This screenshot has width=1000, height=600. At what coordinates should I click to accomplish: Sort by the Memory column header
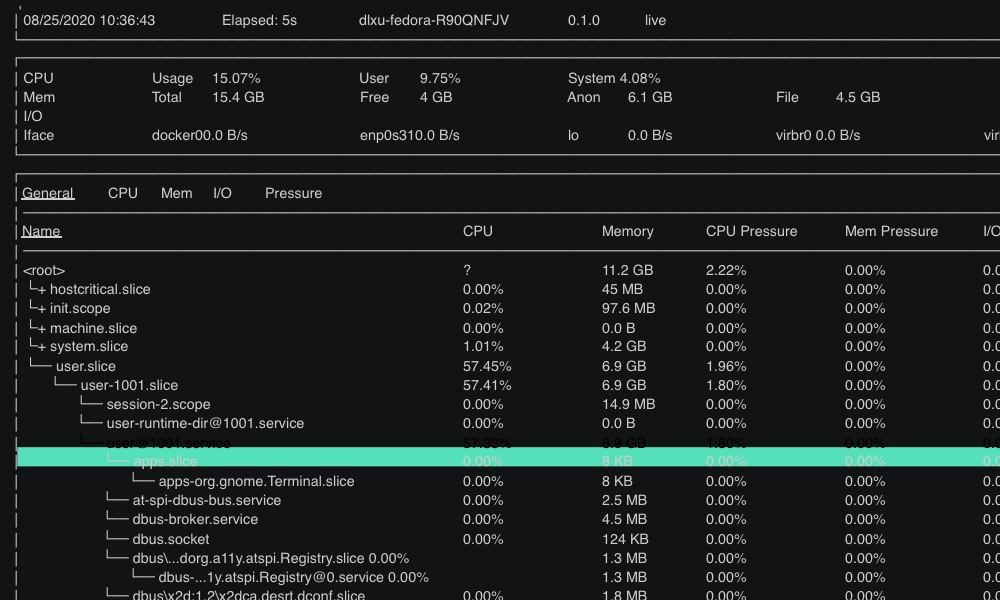pyautogui.click(x=627, y=231)
